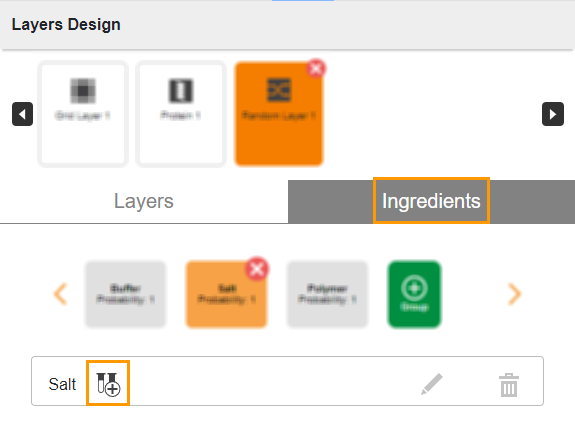Switch to the Layers tab
The image size is (575, 434).
point(144,201)
